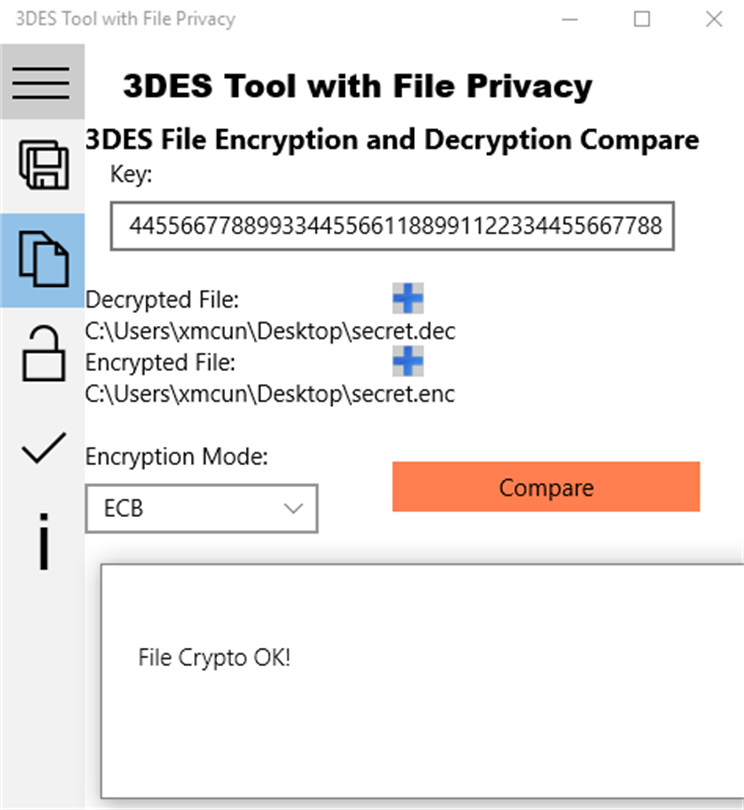Open the info 'i' about page
This screenshot has width=744, height=810.
[43, 541]
